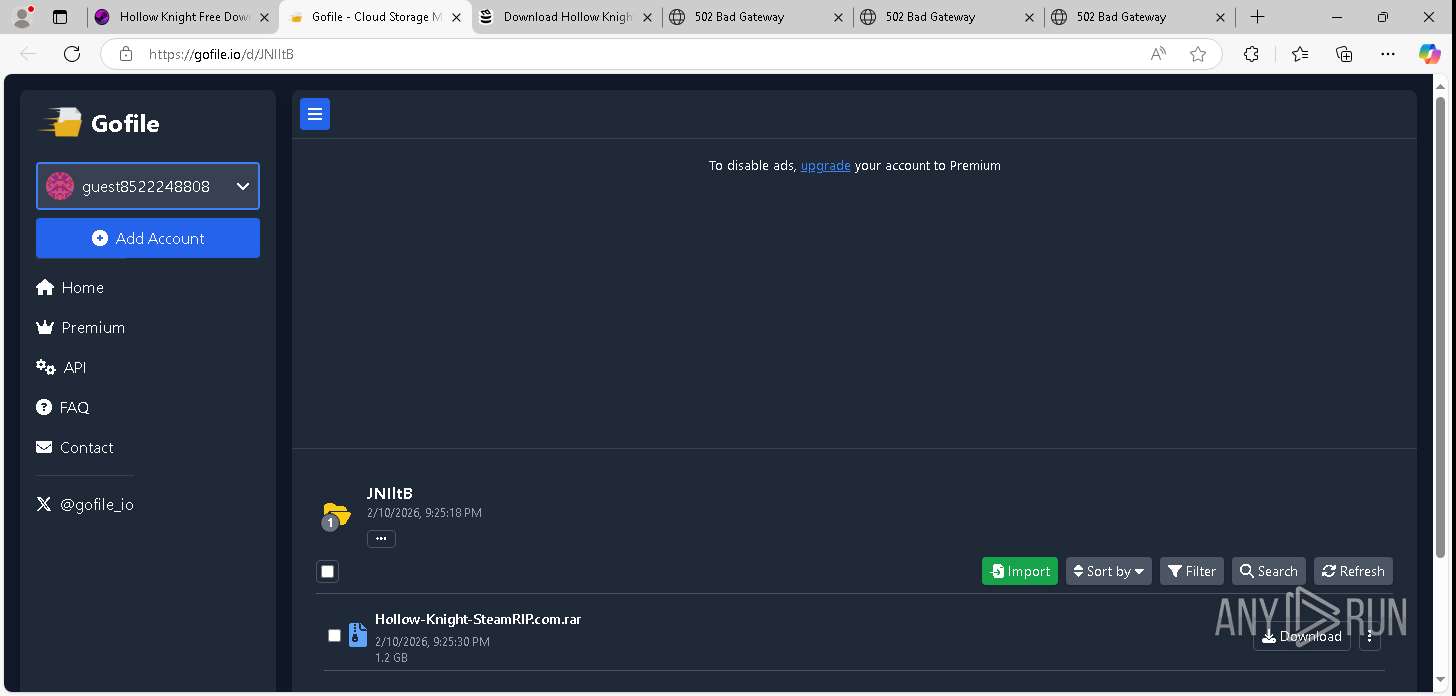Click the upgrade link
This screenshot has height=696, width=1456.
click(x=825, y=166)
